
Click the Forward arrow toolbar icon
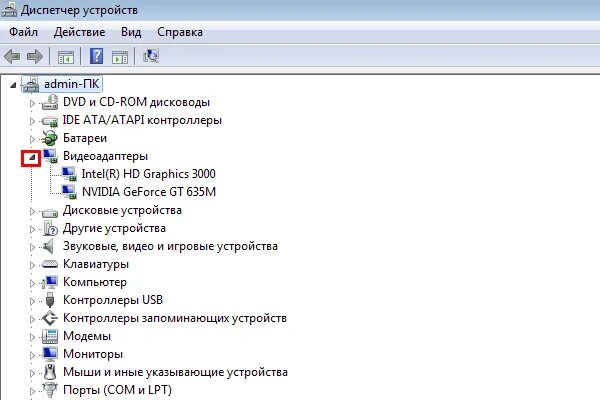click(x=35, y=57)
